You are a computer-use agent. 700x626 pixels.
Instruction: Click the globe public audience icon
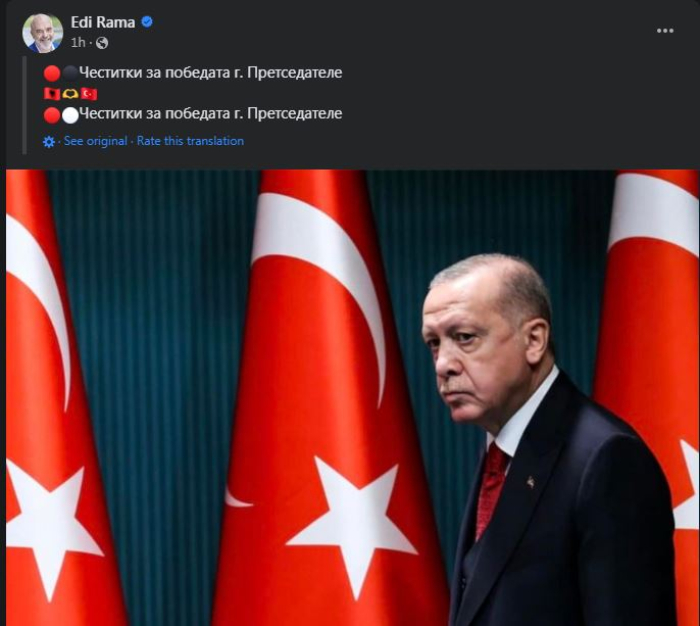[102, 43]
